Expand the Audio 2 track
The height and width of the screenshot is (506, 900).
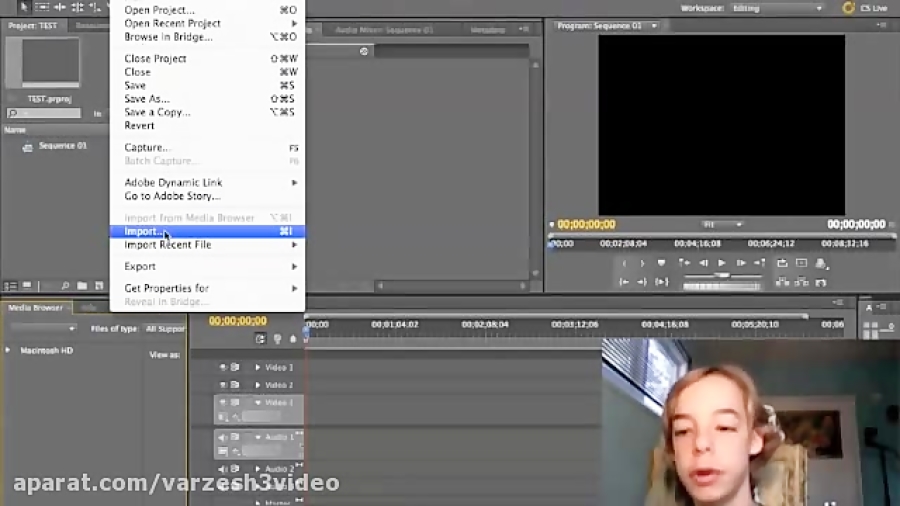coord(258,469)
